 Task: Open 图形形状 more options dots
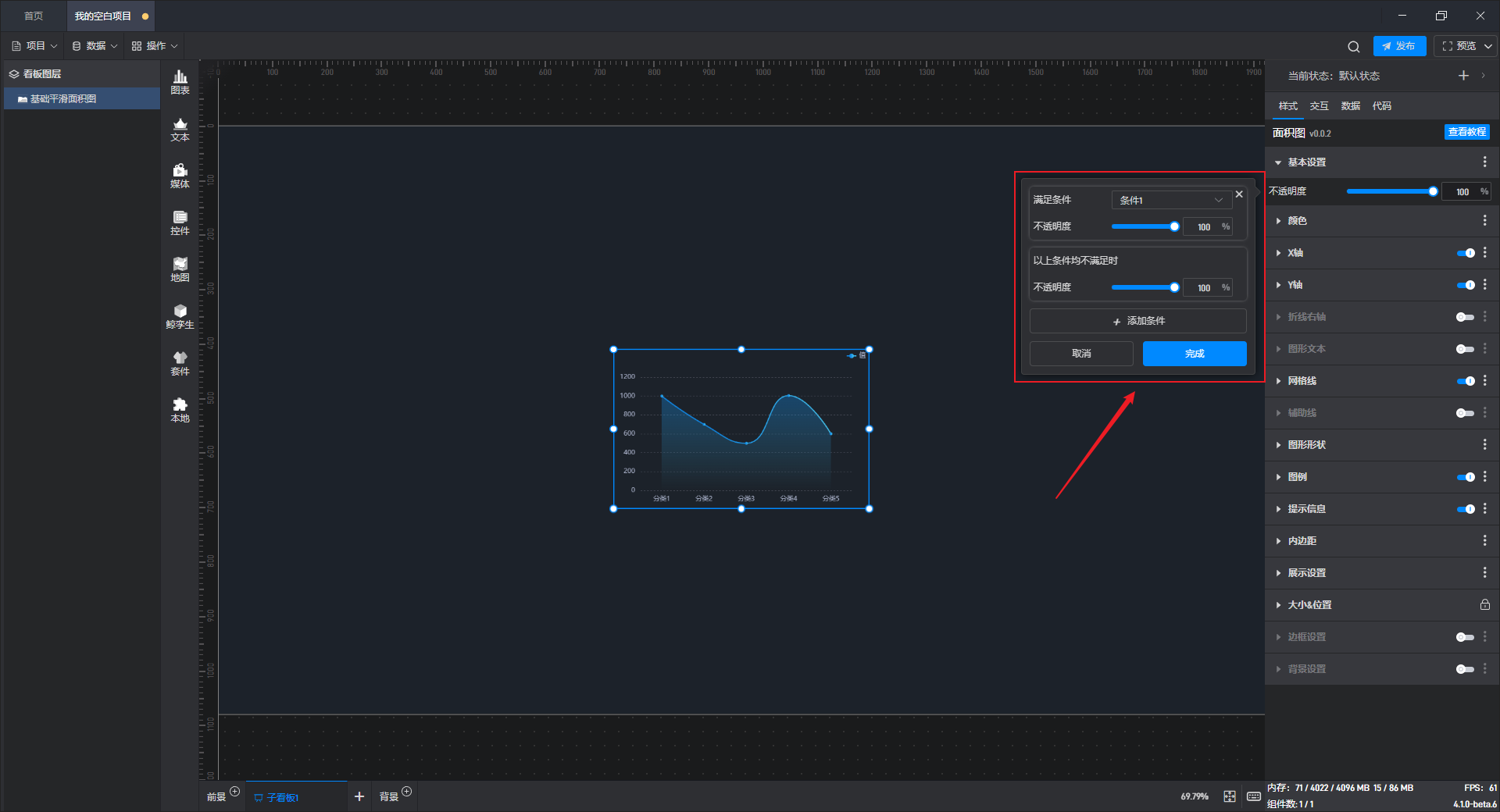tap(1484, 444)
